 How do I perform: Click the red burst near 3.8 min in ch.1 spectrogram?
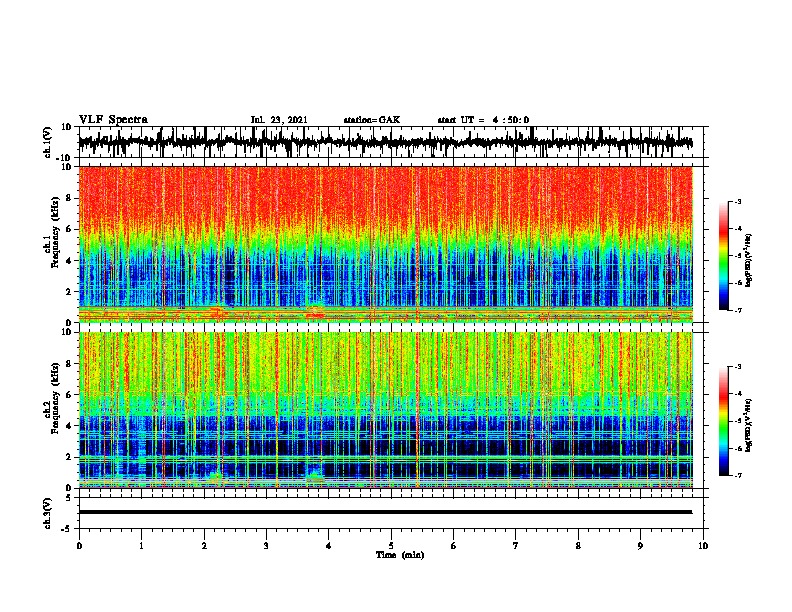click(x=316, y=313)
